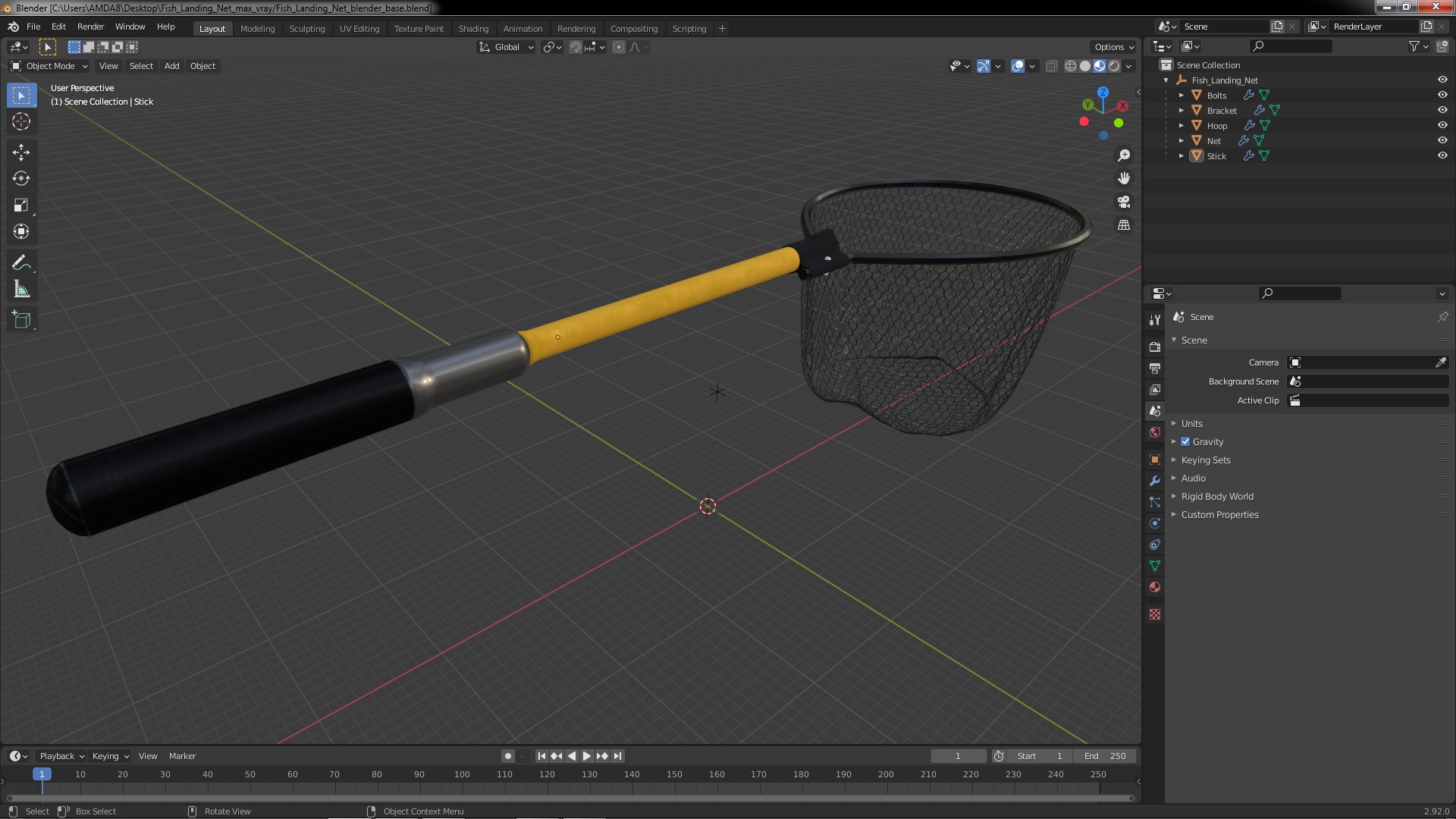This screenshot has width=1456, height=819.
Task: Choose the Add Cube tool
Action: point(21,320)
